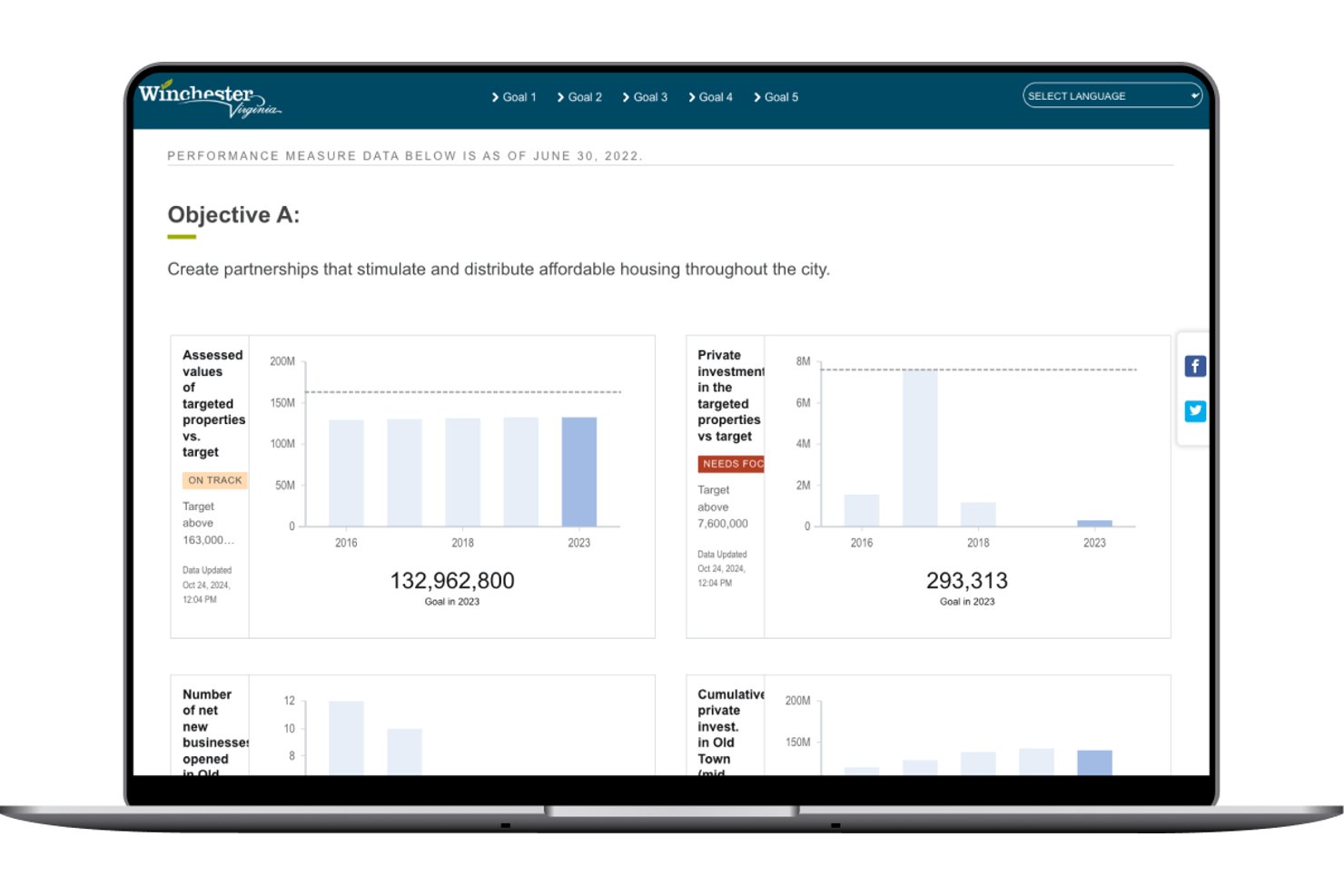Open the Goal 3 menu item
The height and width of the screenshot is (896, 1344).
645,97
